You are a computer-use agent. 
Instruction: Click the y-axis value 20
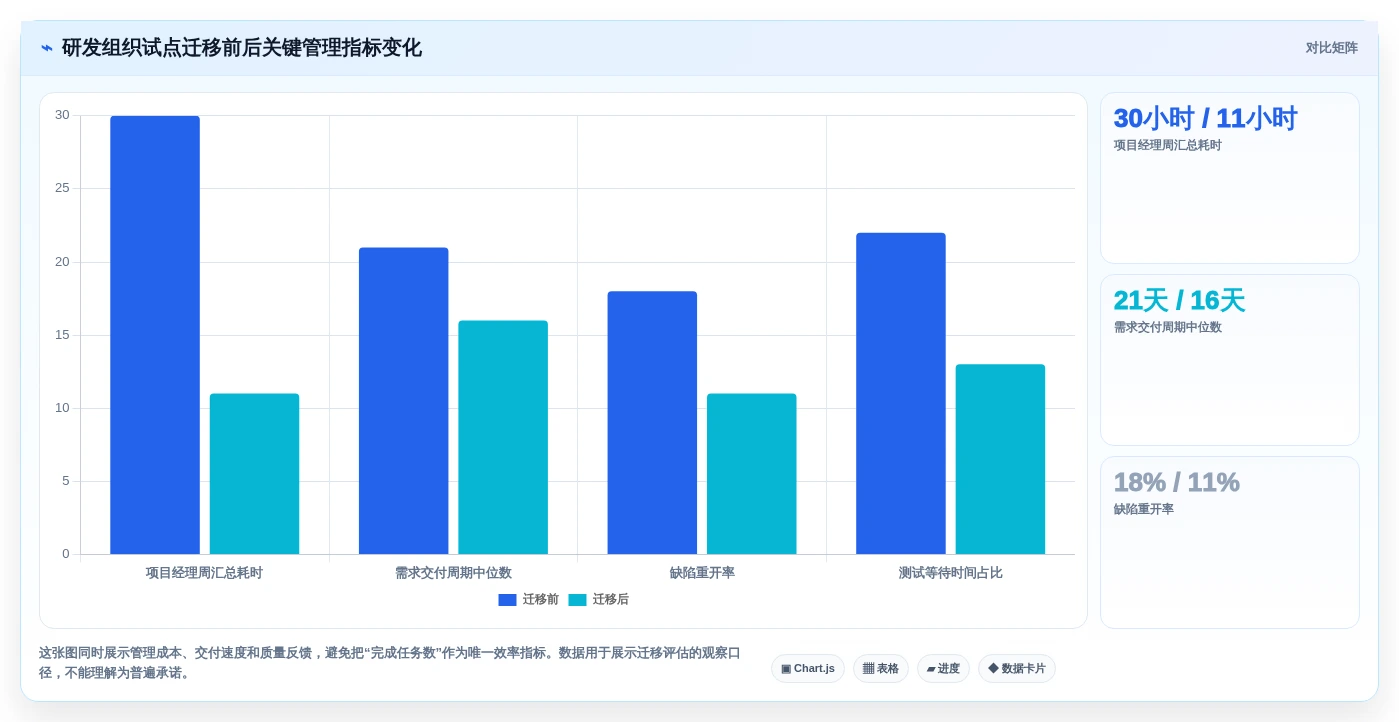point(62,262)
